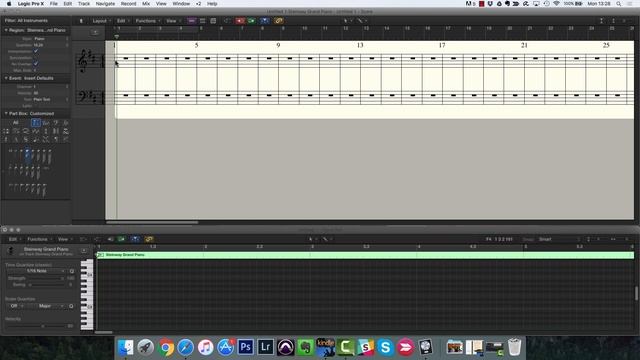Open Google Chrome from the Dock
Viewport: 640px width, 360px height.
click(x=166, y=347)
